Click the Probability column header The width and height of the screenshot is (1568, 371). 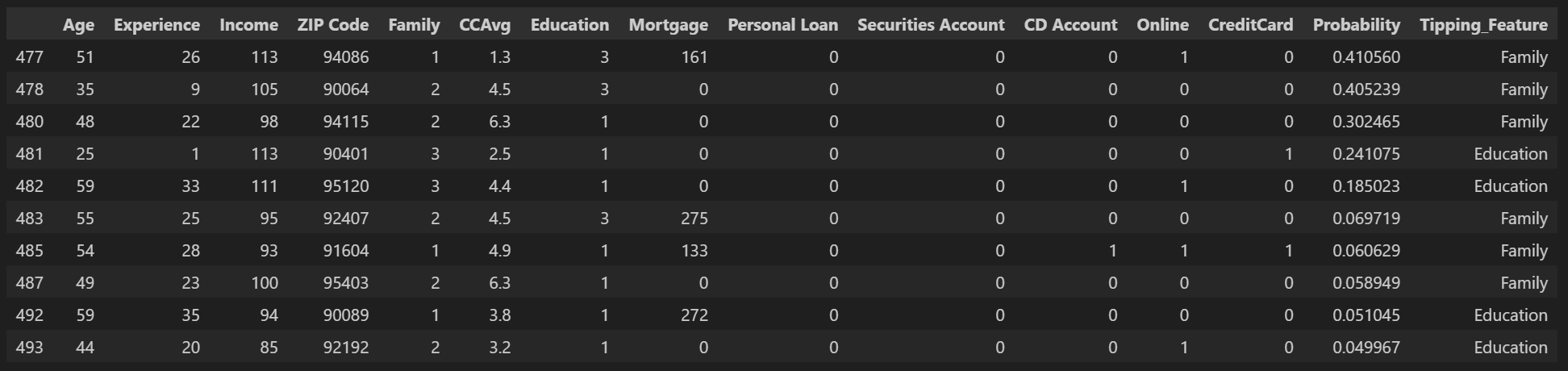1356,25
